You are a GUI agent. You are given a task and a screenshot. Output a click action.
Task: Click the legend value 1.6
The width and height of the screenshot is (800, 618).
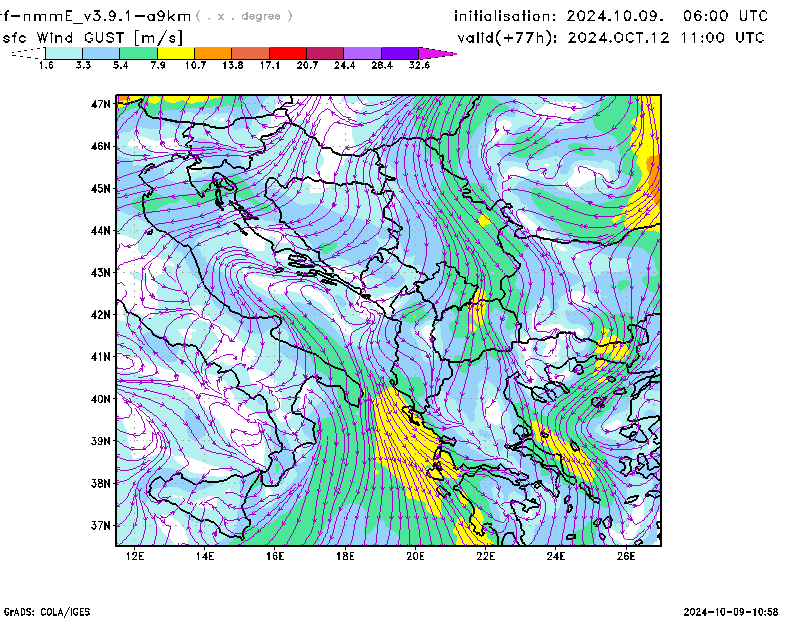pos(46,65)
